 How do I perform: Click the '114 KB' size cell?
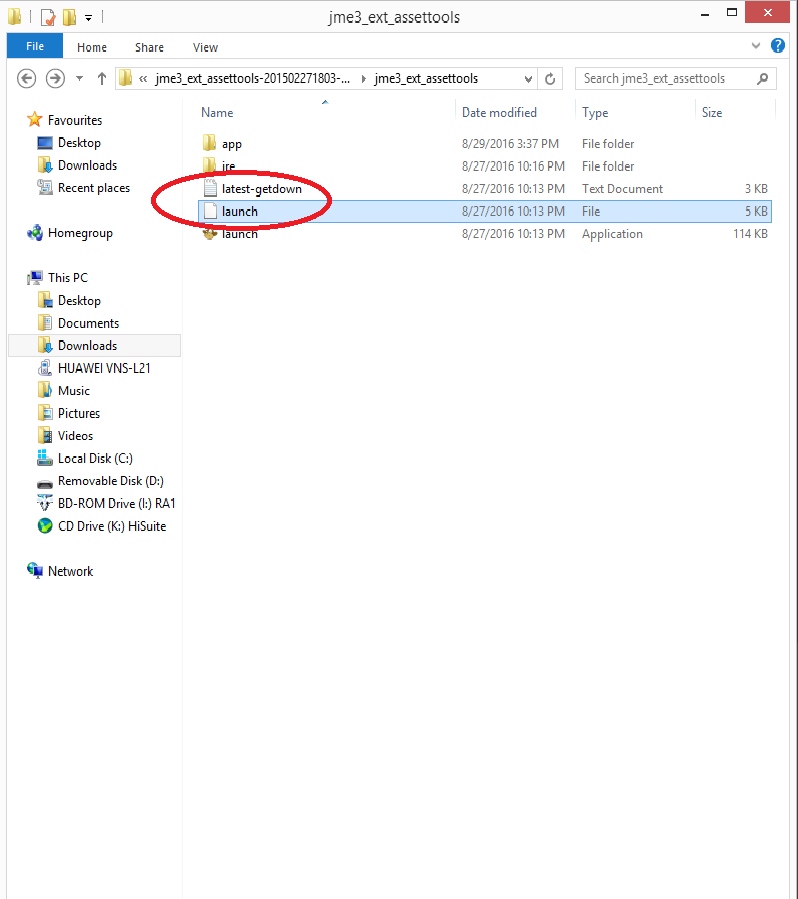[x=750, y=234]
